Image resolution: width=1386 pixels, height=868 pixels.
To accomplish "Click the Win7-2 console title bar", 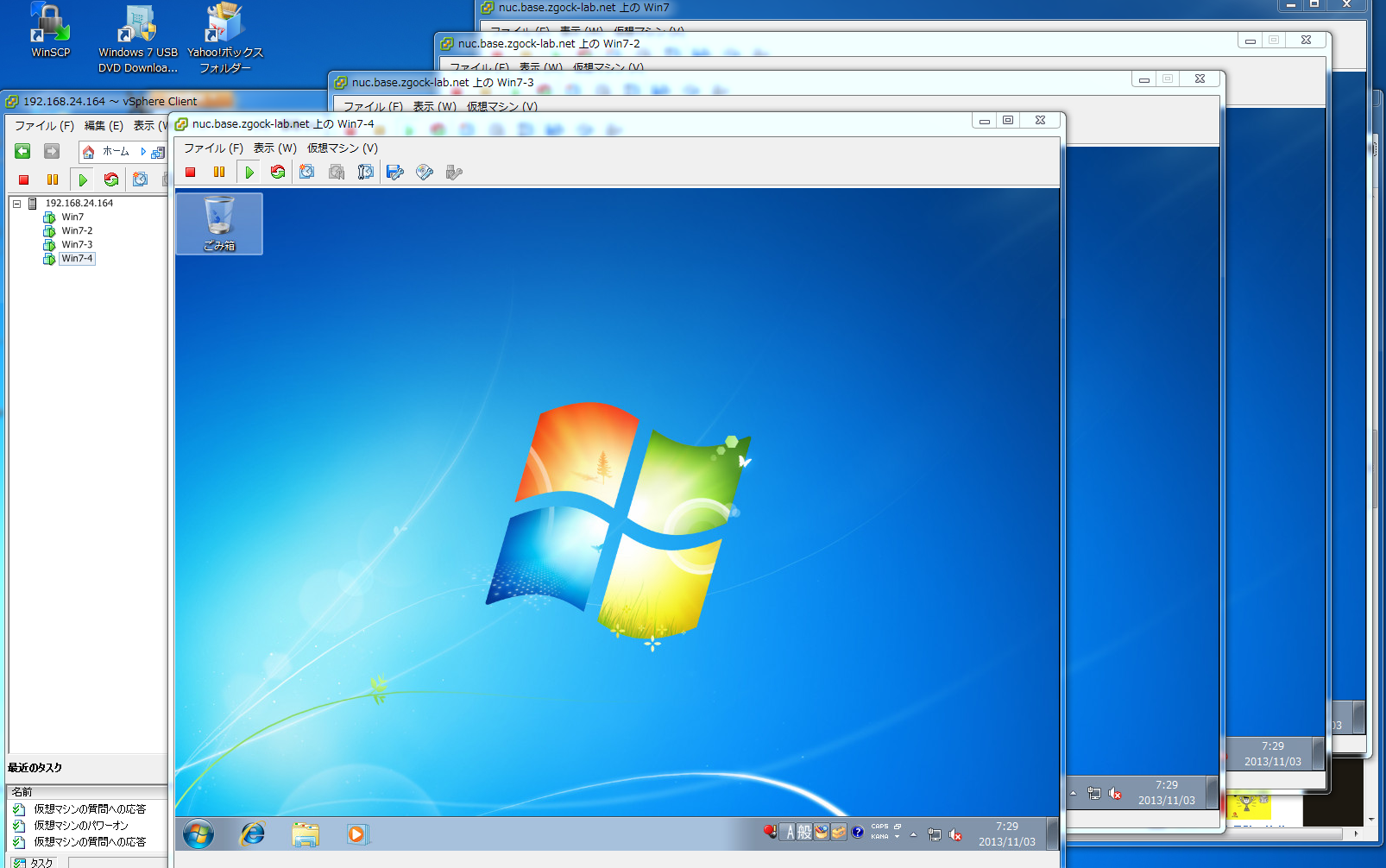I will point(837,43).
